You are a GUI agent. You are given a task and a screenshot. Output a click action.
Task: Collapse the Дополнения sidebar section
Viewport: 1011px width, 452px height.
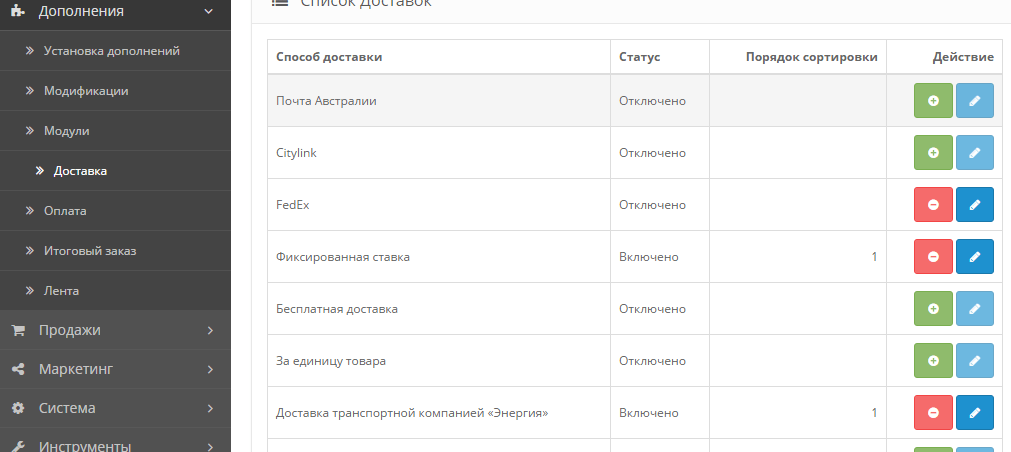[x=115, y=12]
